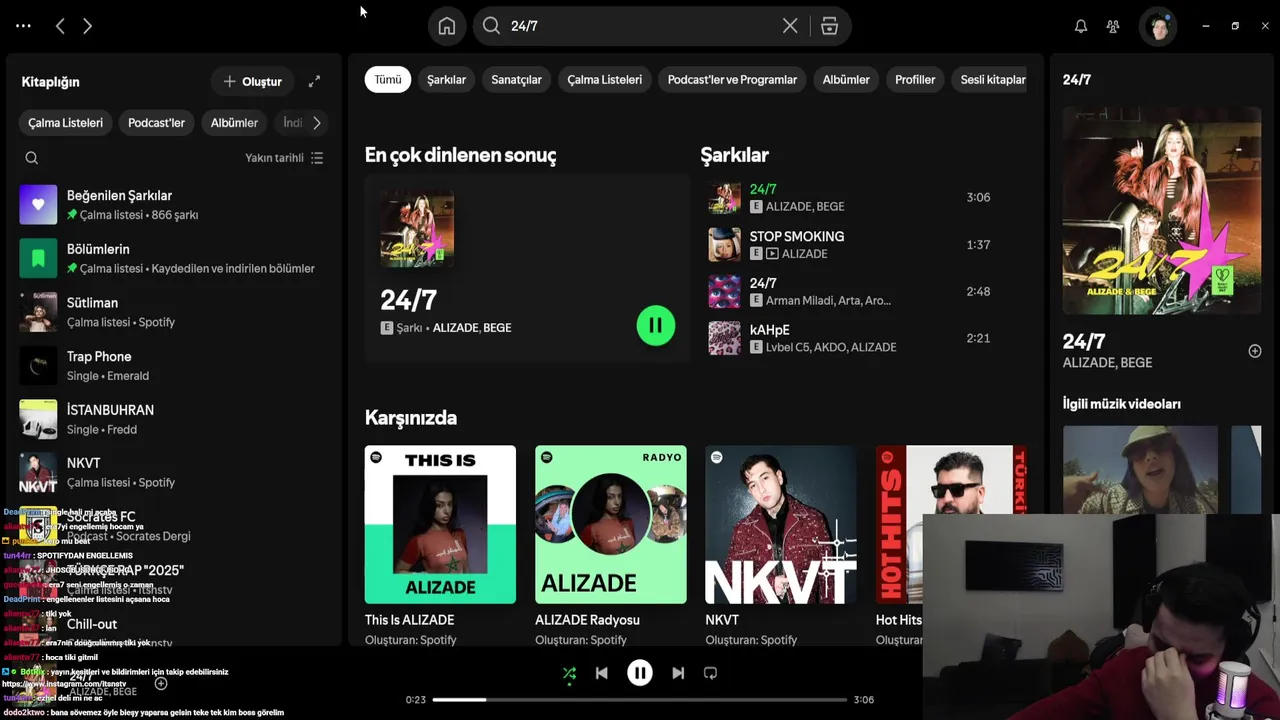Open the Kitaplığın library header

pos(50,81)
